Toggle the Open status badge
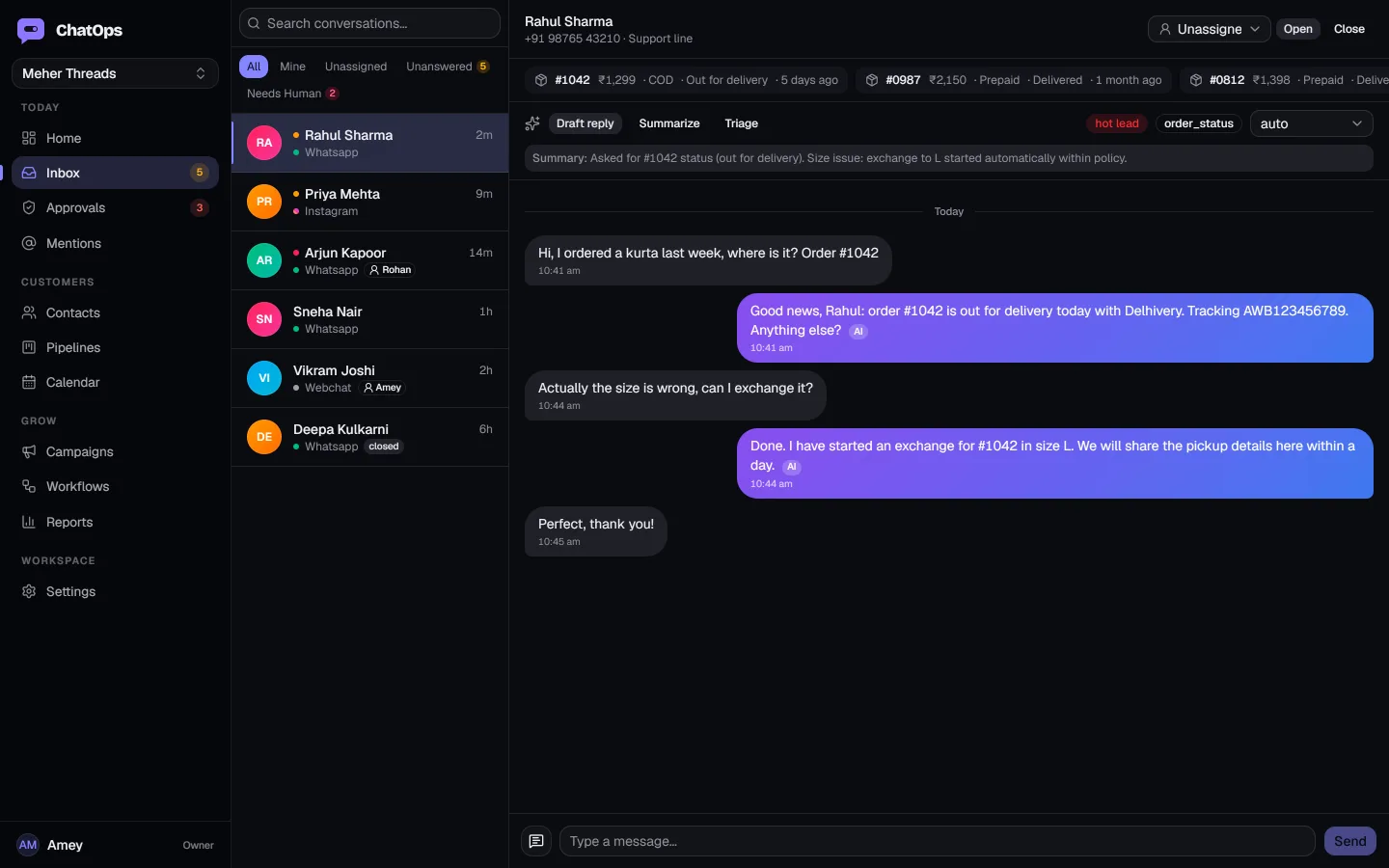This screenshot has height=868, width=1389. tap(1298, 29)
